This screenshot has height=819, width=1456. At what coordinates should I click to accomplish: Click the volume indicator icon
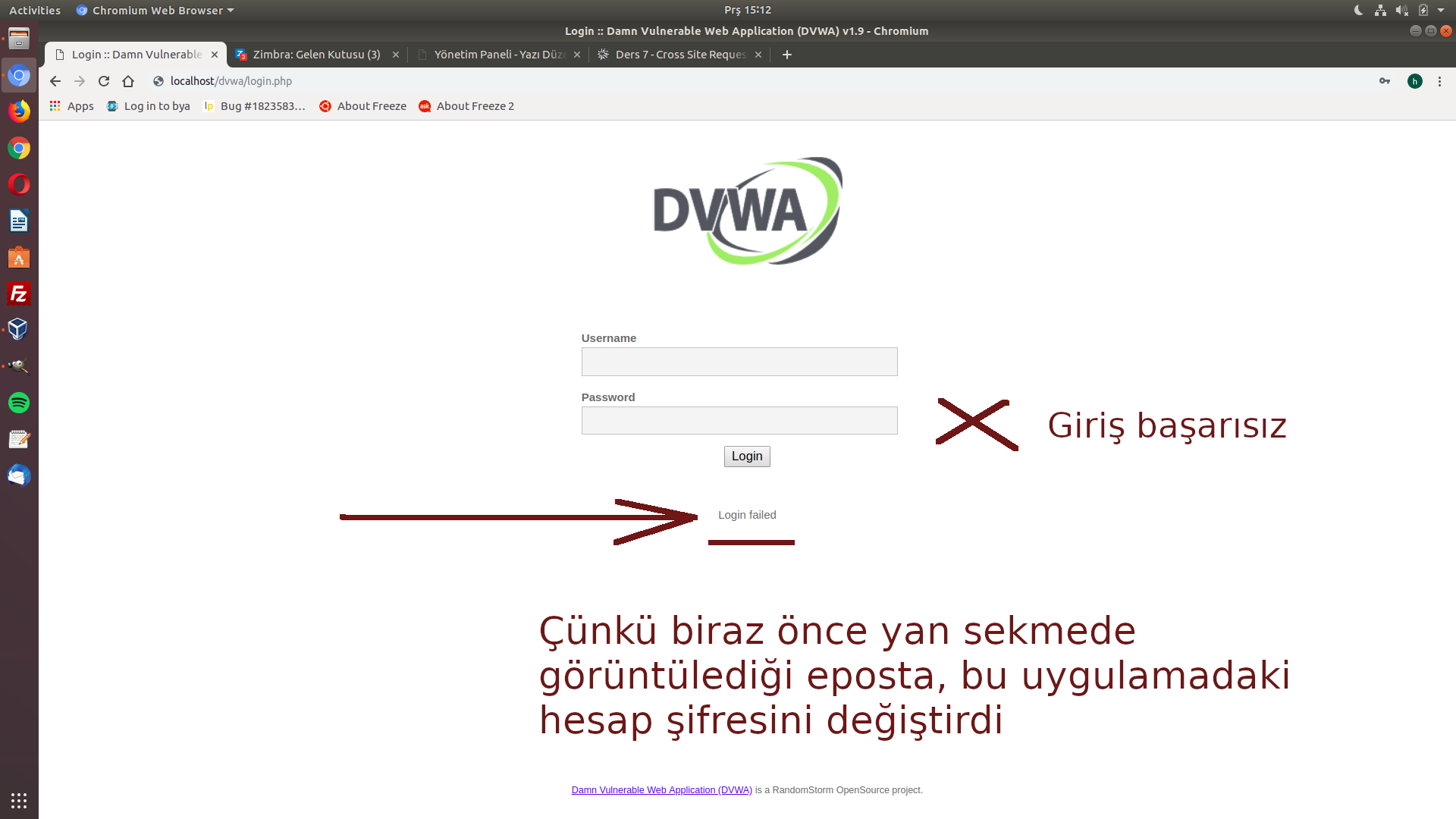click(1402, 10)
